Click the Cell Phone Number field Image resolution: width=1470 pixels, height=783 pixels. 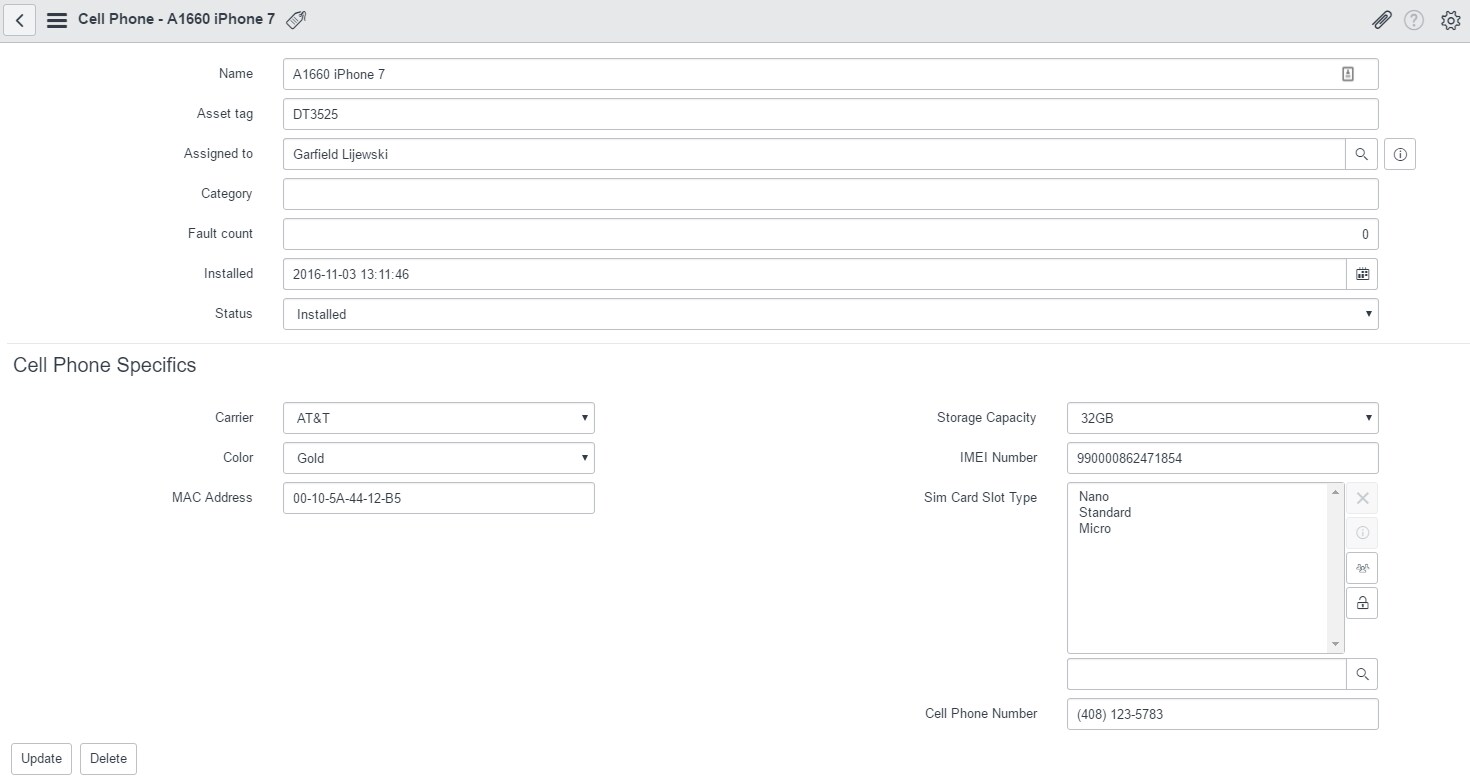pos(1222,714)
